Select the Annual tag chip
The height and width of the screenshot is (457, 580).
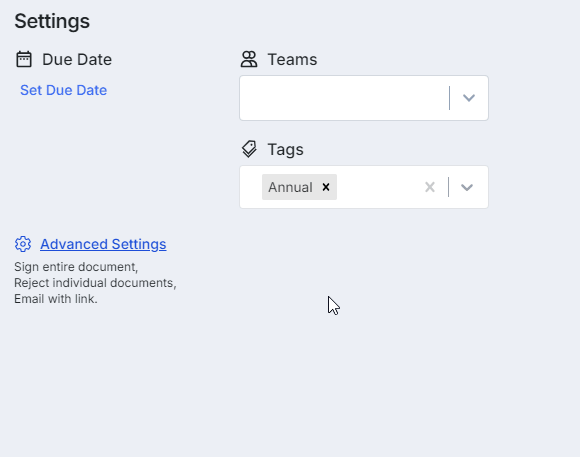[x=291, y=187]
